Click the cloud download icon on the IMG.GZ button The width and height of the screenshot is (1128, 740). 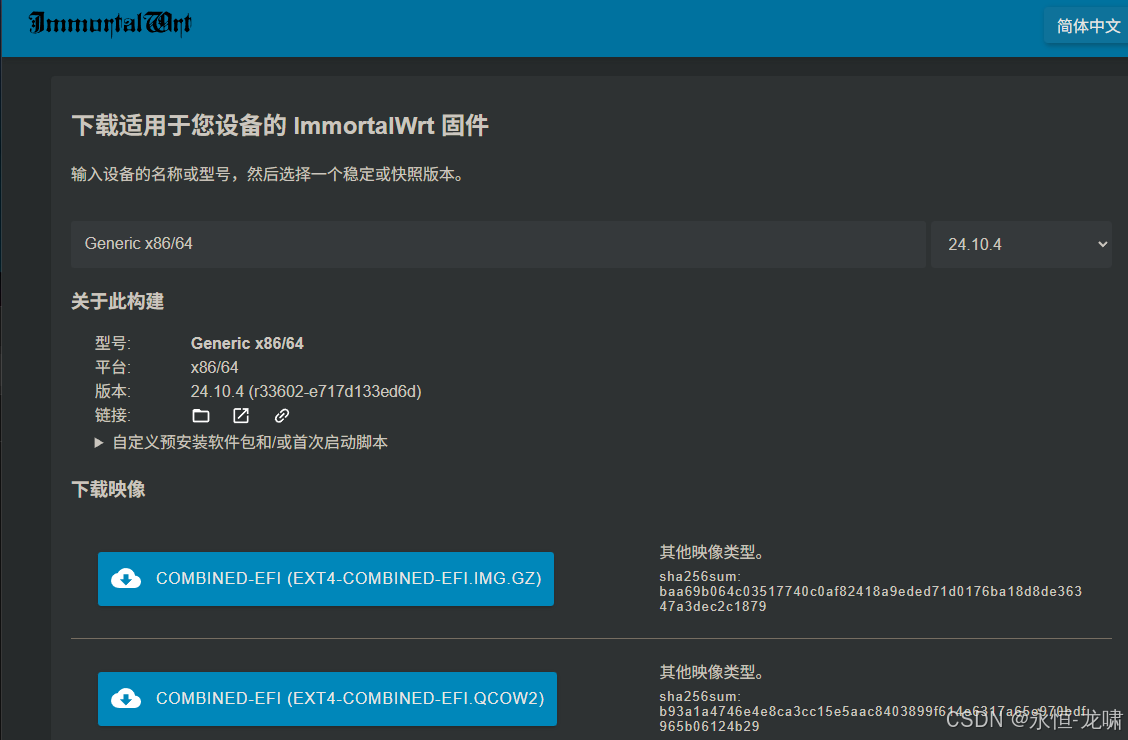pos(126,578)
